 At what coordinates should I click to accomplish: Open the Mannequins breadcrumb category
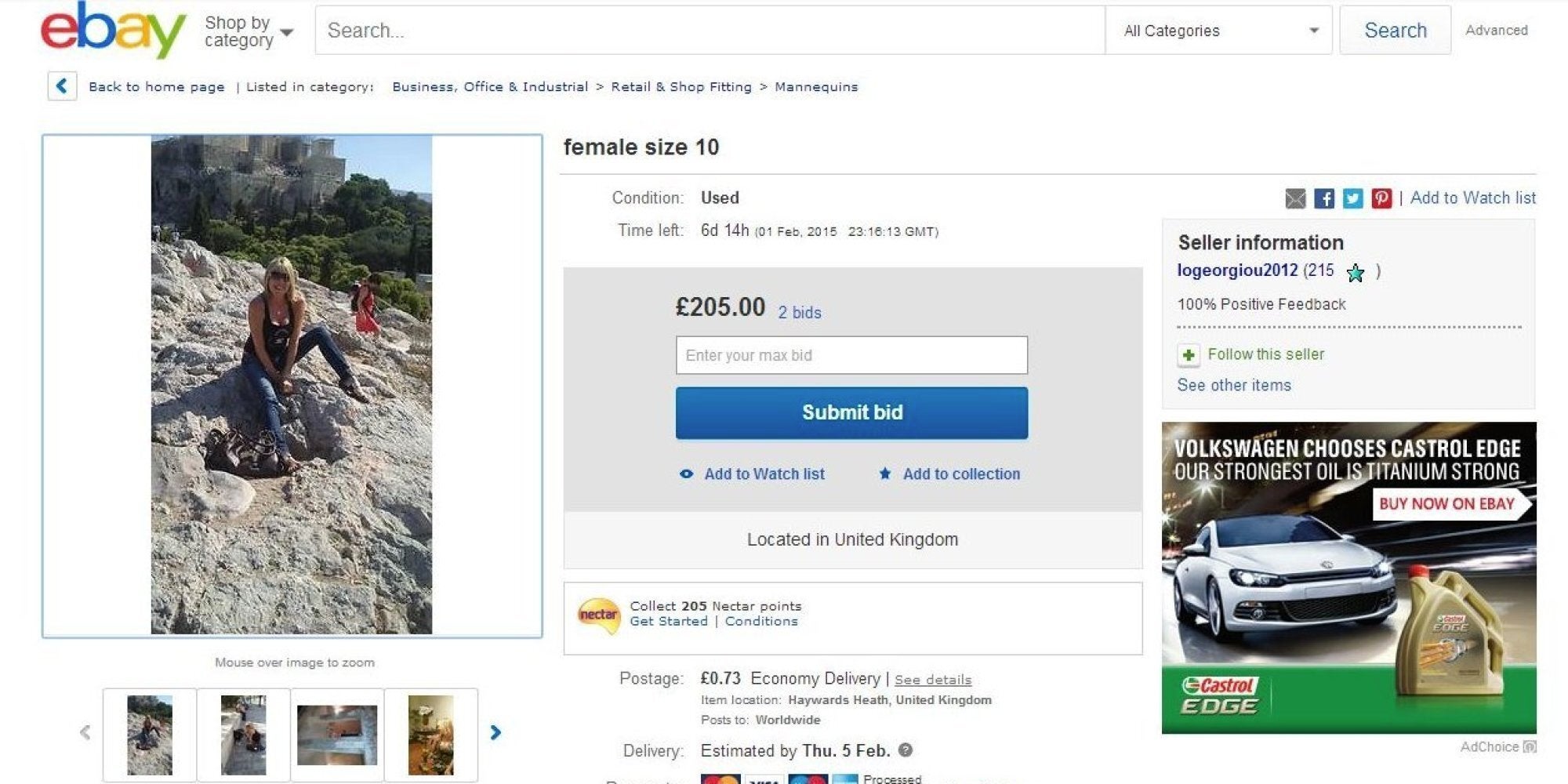[x=816, y=87]
